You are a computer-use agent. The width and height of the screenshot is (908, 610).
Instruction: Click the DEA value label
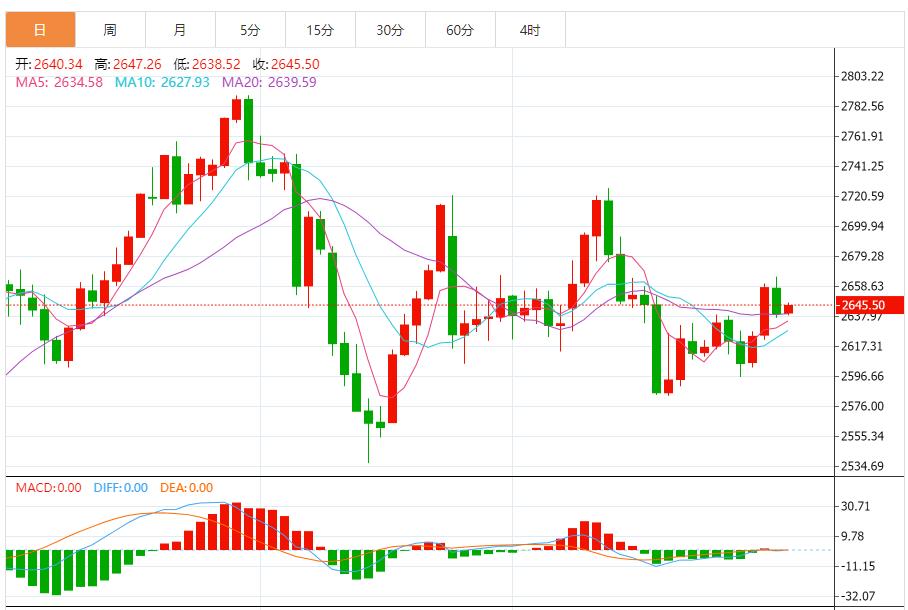[186, 488]
